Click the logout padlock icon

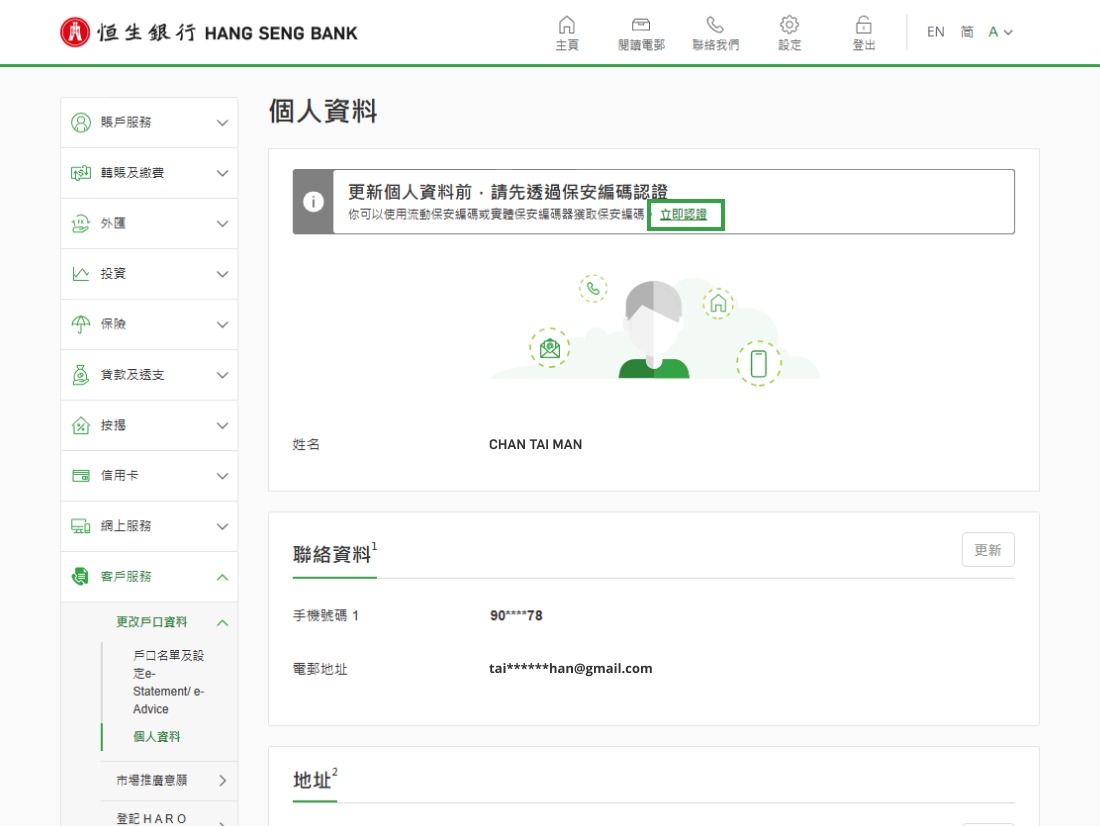pyautogui.click(x=863, y=25)
